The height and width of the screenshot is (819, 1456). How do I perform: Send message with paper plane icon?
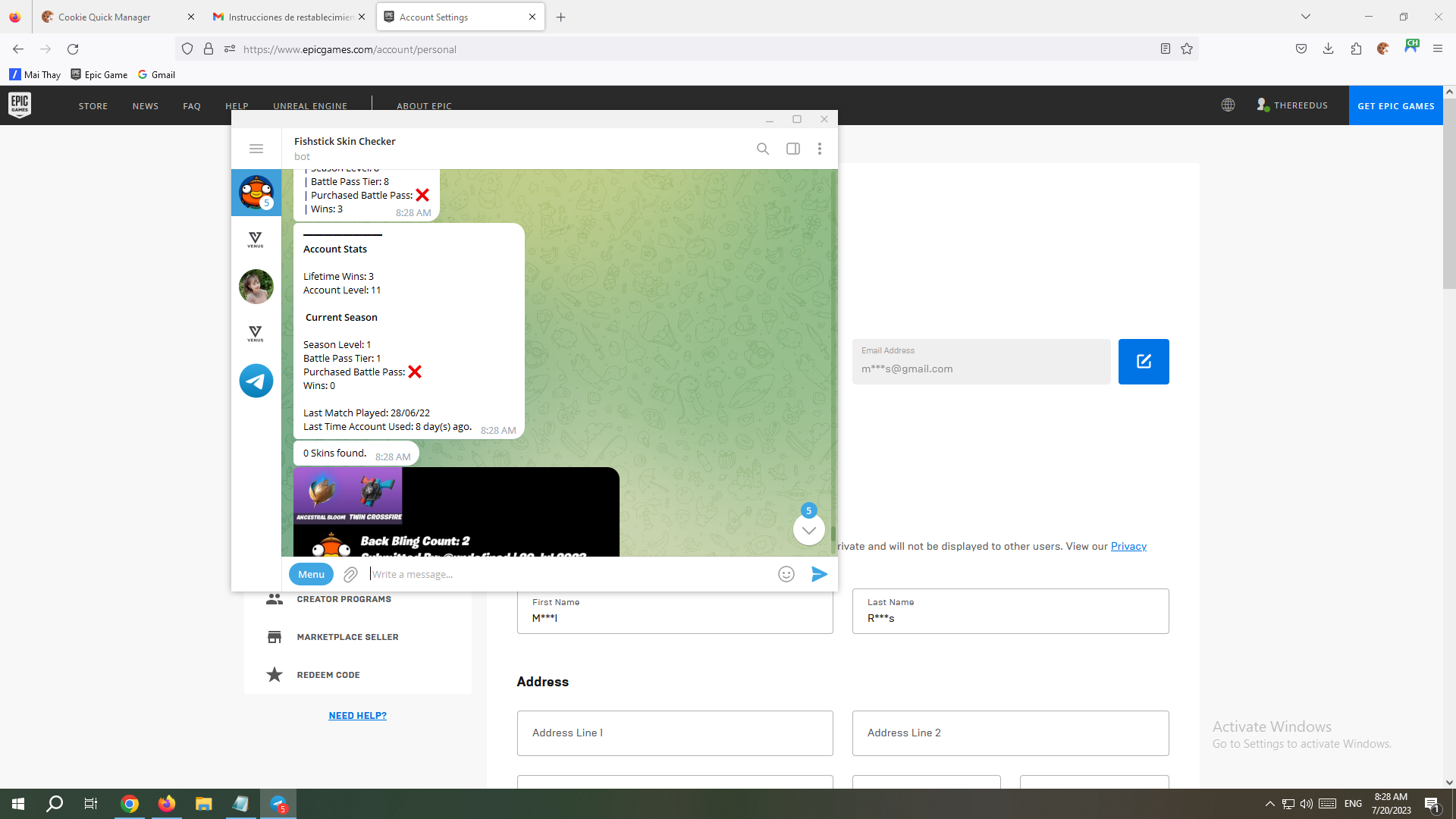pyautogui.click(x=820, y=574)
